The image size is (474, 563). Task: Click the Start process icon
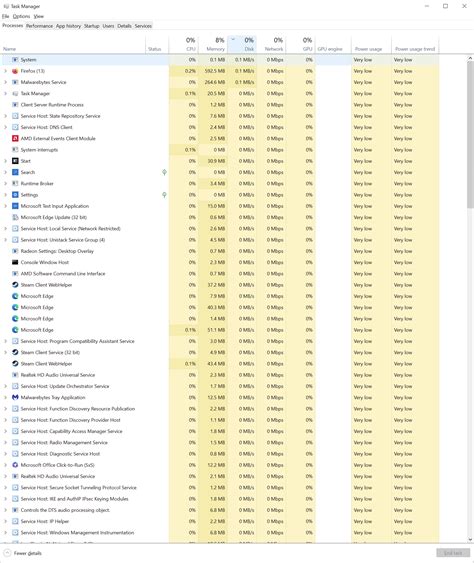pyautogui.click(x=15, y=161)
